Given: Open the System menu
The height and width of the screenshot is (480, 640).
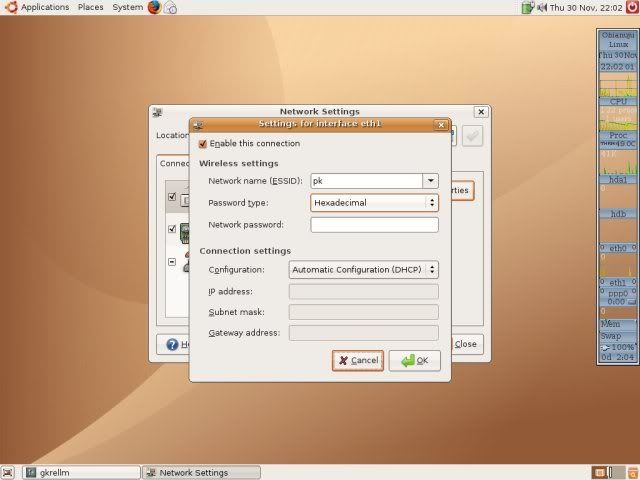Looking at the screenshot, I should [x=127, y=7].
